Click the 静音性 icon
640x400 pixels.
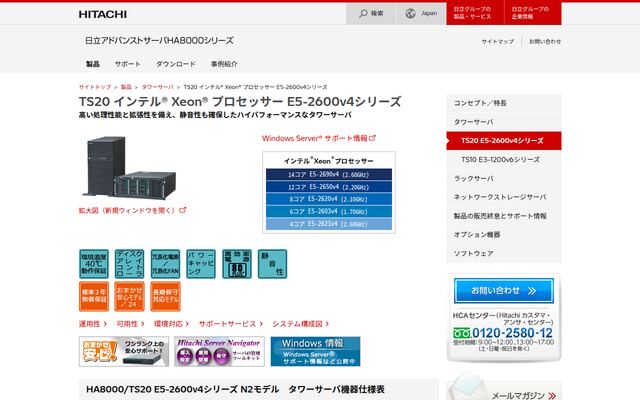point(272,264)
